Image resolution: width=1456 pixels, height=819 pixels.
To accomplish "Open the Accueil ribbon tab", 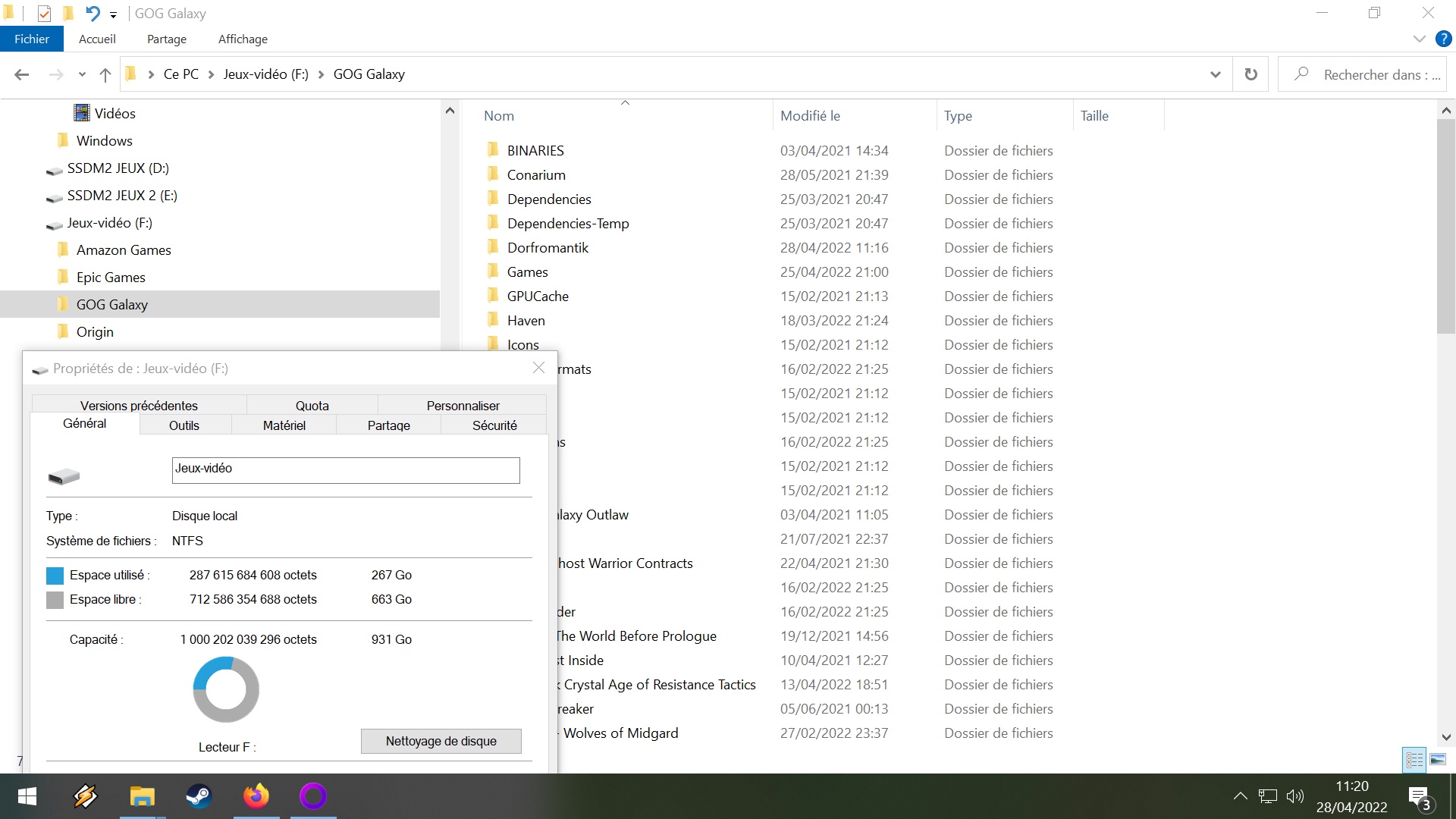I will click(97, 39).
